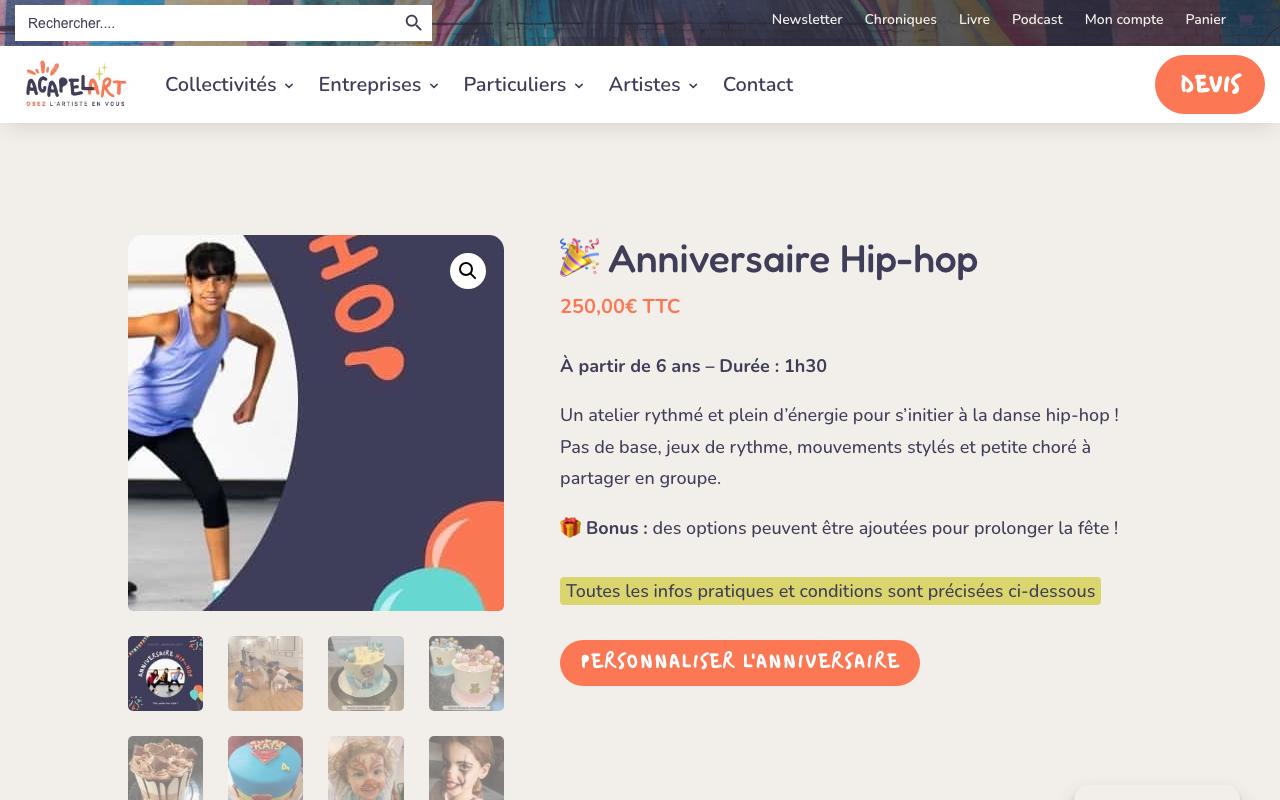Screen dimensions: 1280x800
Task: Open the Artistes dropdown menu
Action: [x=653, y=85]
